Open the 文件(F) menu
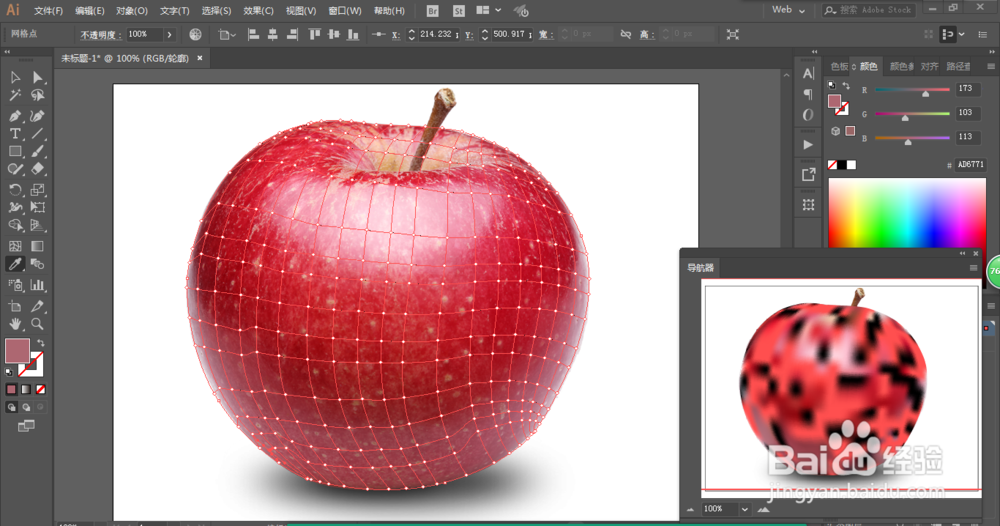1000x526 pixels. pyautogui.click(x=48, y=11)
